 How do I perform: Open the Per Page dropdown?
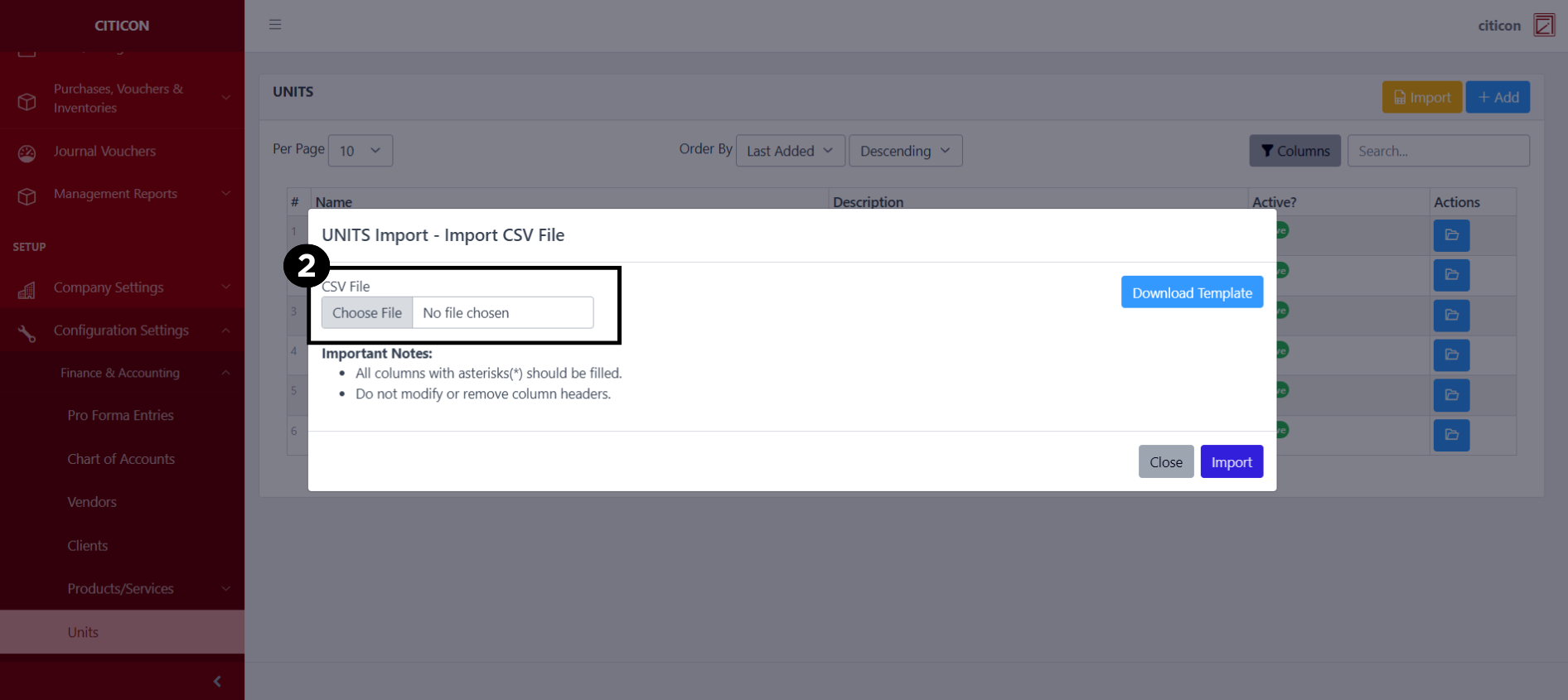click(x=361, y=151)
